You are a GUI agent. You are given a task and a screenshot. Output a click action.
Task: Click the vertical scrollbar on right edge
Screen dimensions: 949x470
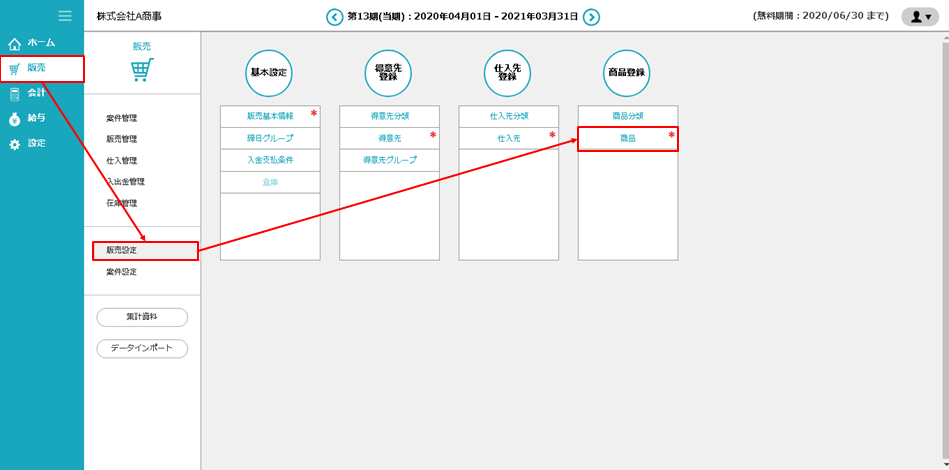943,250
